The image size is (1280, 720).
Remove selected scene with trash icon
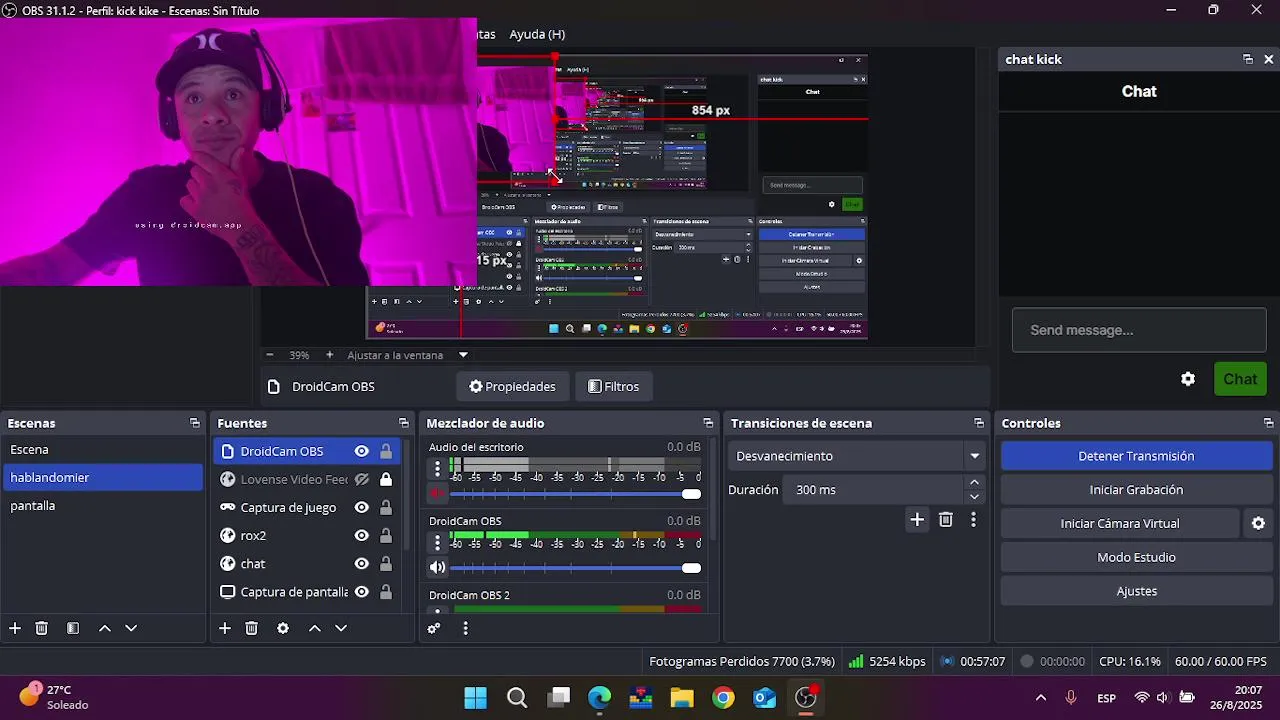[42, 628]
